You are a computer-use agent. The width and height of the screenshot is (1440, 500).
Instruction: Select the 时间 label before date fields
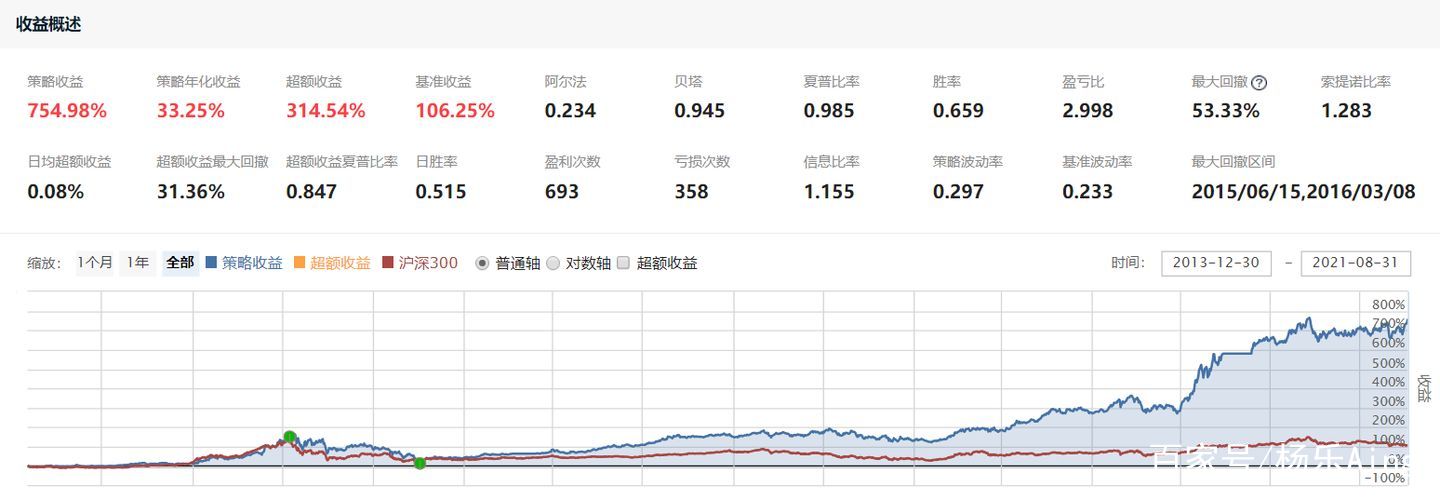pyautogui.click(x=1128, y=263)
